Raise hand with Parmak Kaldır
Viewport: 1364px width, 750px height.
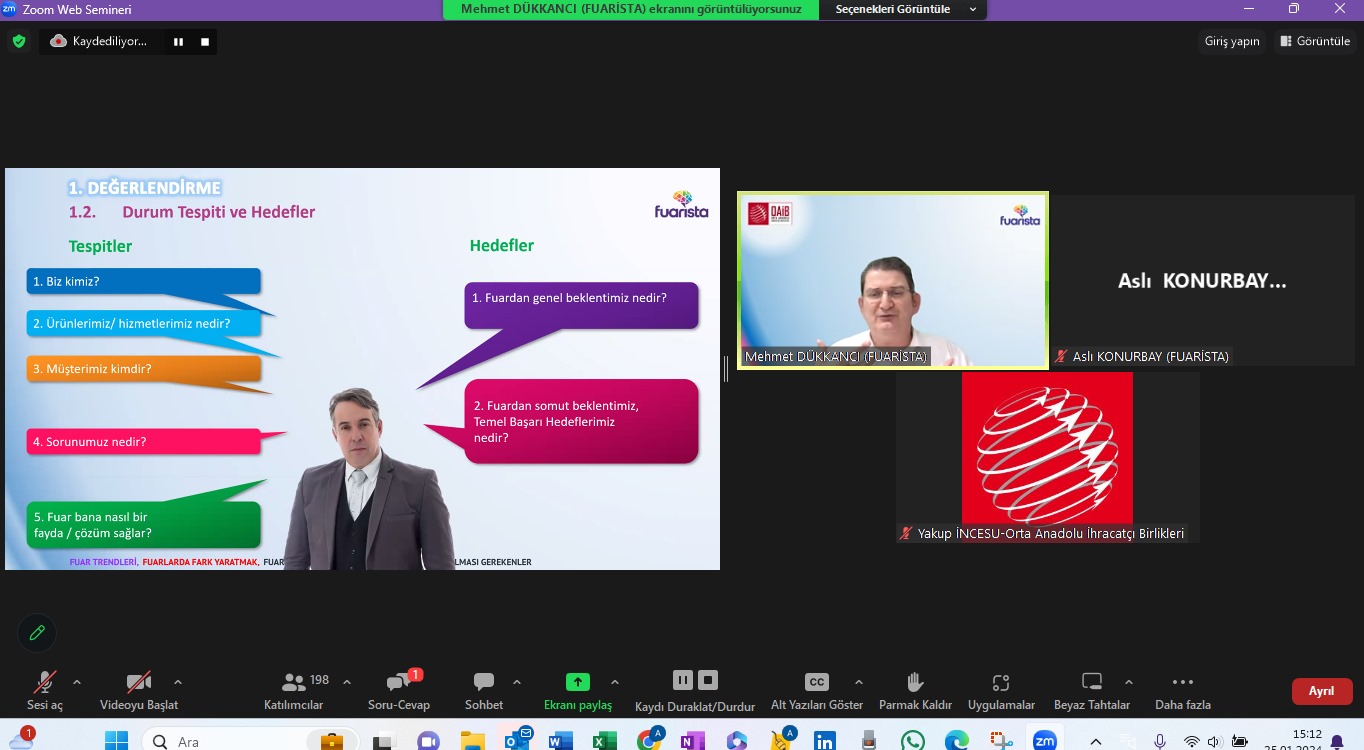(x=915, y=690)
